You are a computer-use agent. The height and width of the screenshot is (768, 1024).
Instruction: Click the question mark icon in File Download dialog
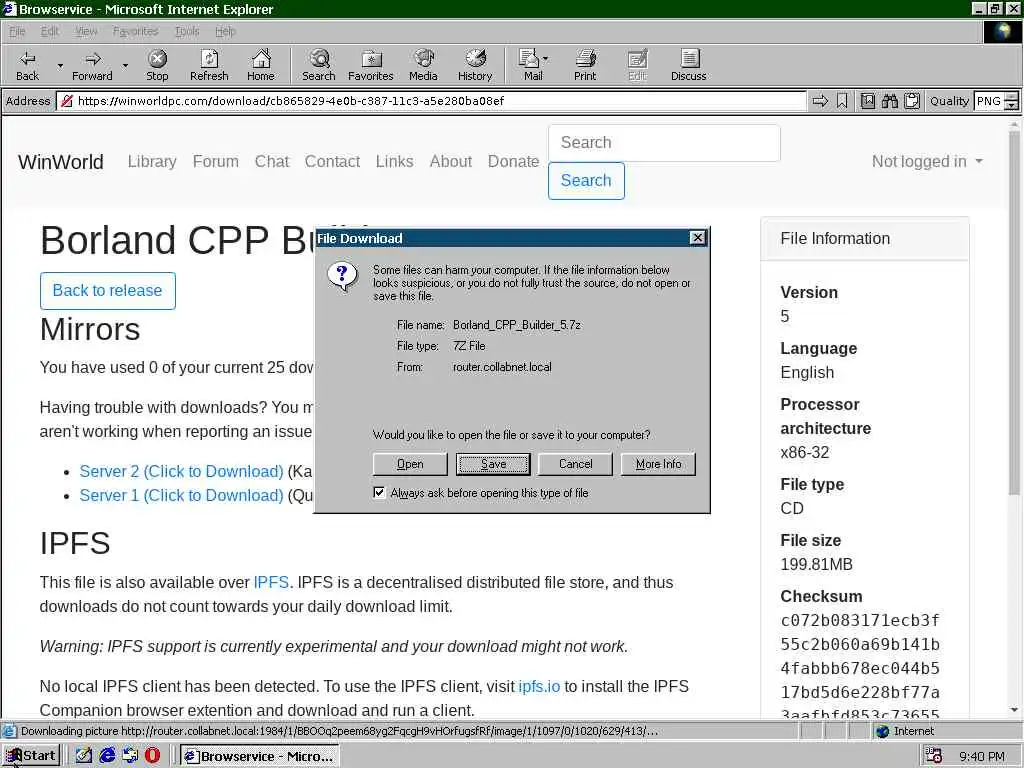(x=343, y=277)
